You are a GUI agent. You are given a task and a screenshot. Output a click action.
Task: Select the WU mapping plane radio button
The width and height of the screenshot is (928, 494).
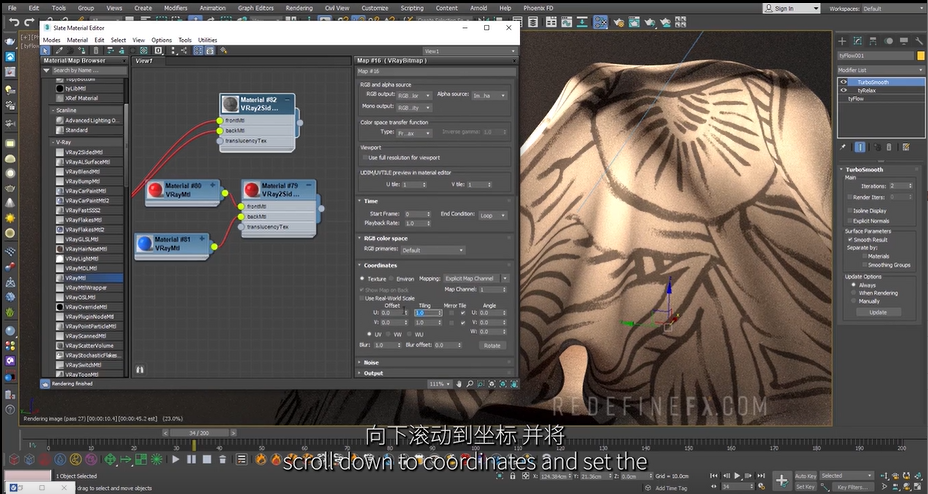(x=408, y=334)
